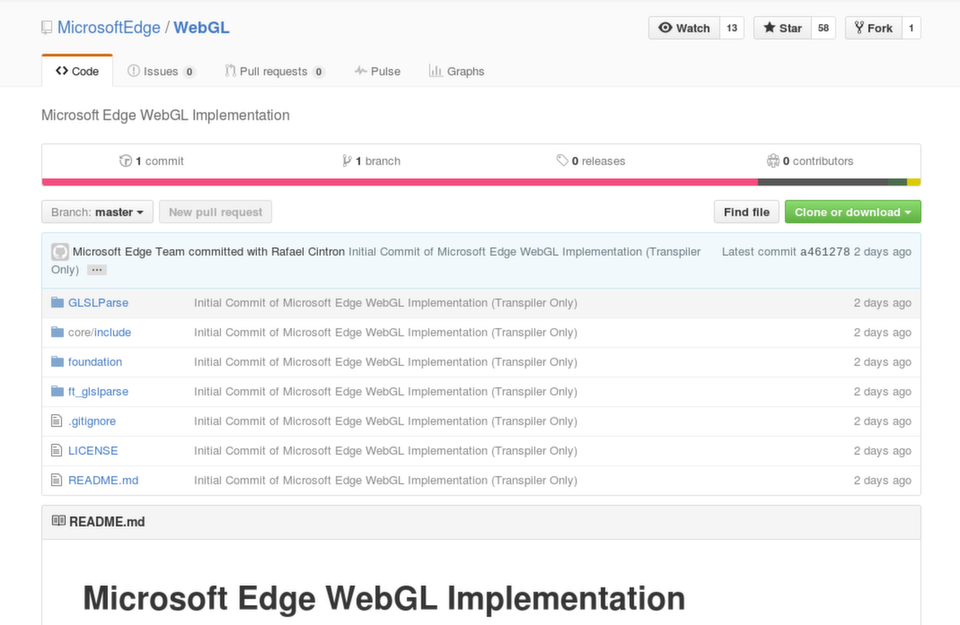
Task: Open the Branch: master dropdown
Action: click(x=97, y=212)
